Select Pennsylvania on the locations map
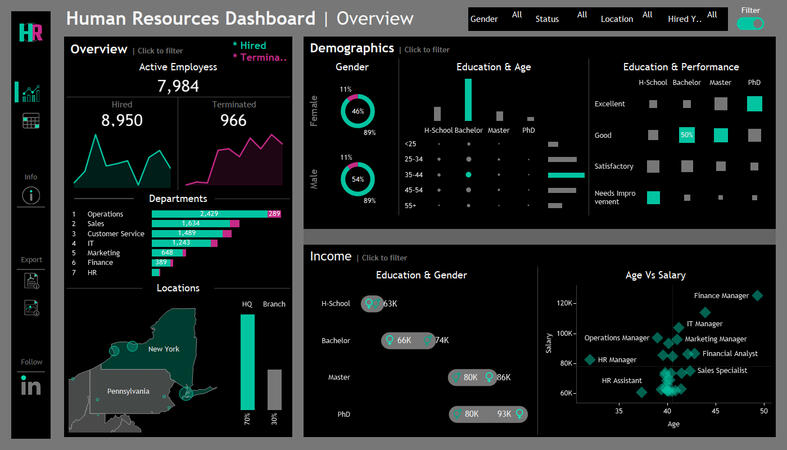The width and height of the screenshot is (787, 450). click(130, 391)
